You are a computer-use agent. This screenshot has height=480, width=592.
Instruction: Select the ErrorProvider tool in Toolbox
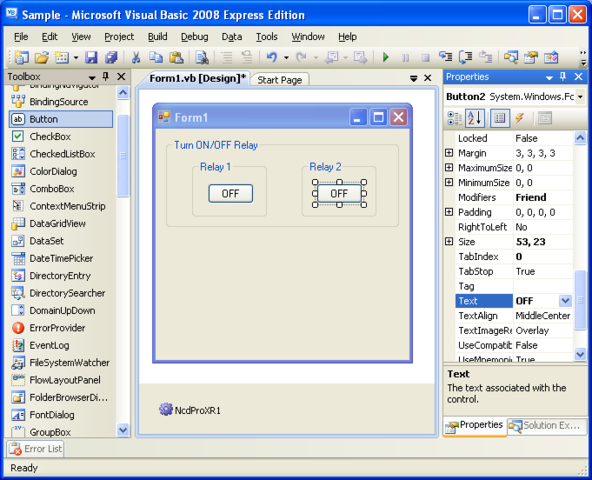pos(61,328)
